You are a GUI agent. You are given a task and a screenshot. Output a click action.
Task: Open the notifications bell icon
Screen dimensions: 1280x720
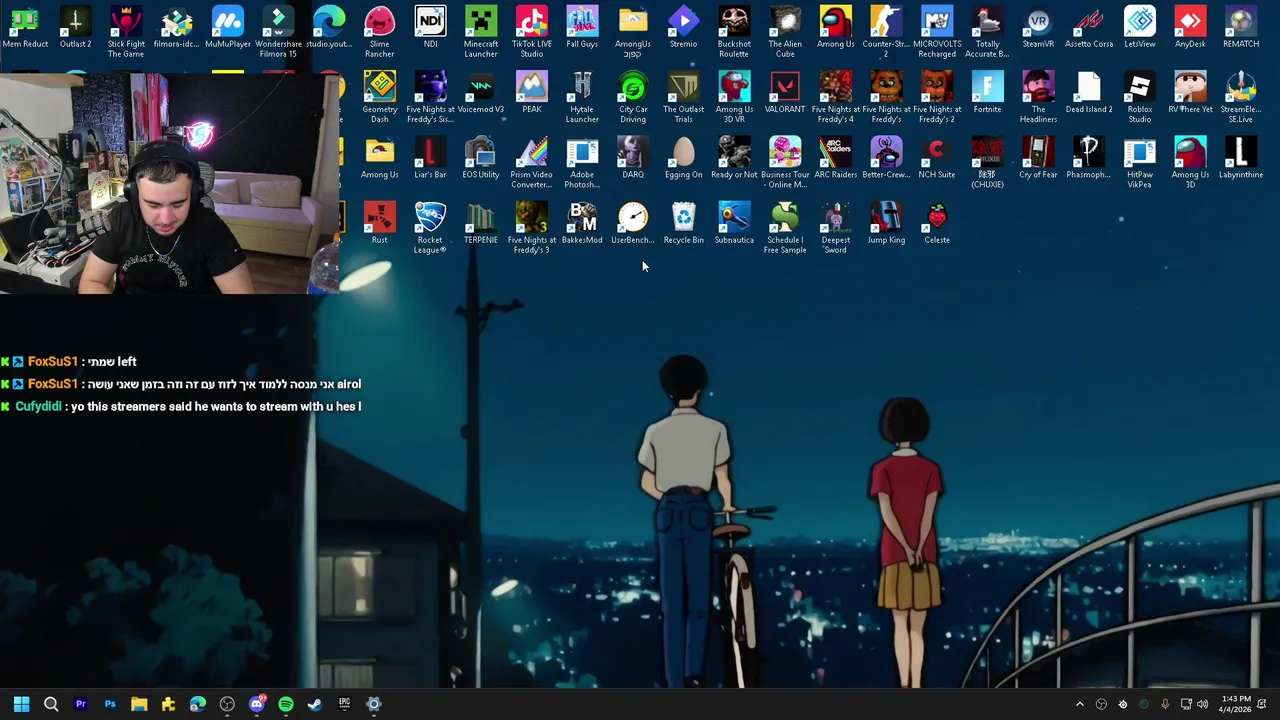[1264, 704]
